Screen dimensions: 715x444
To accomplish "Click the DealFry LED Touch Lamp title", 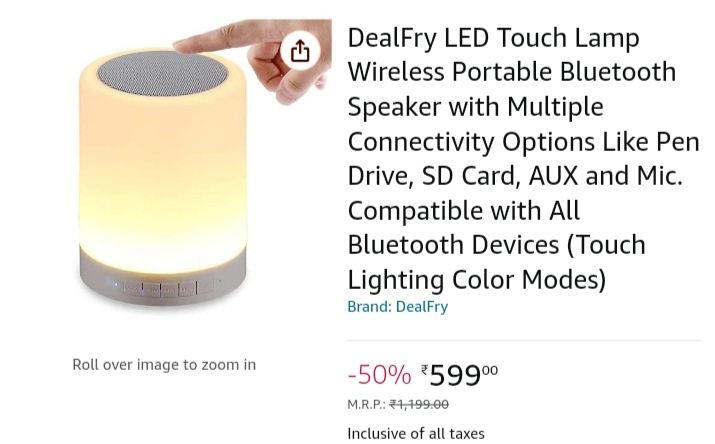I will coord(493,38).
